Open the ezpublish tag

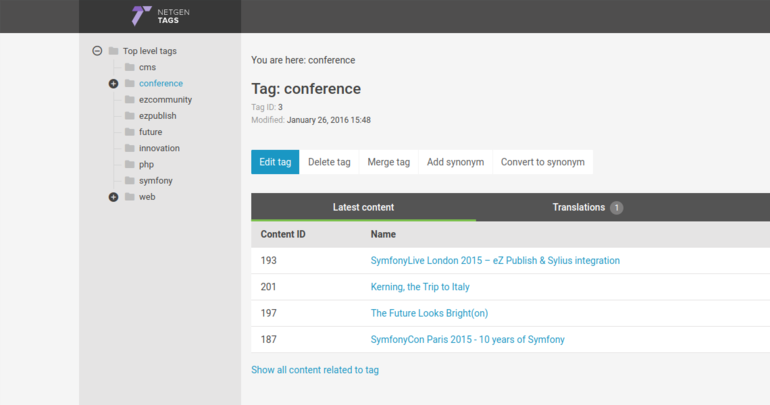click(157, 116)
